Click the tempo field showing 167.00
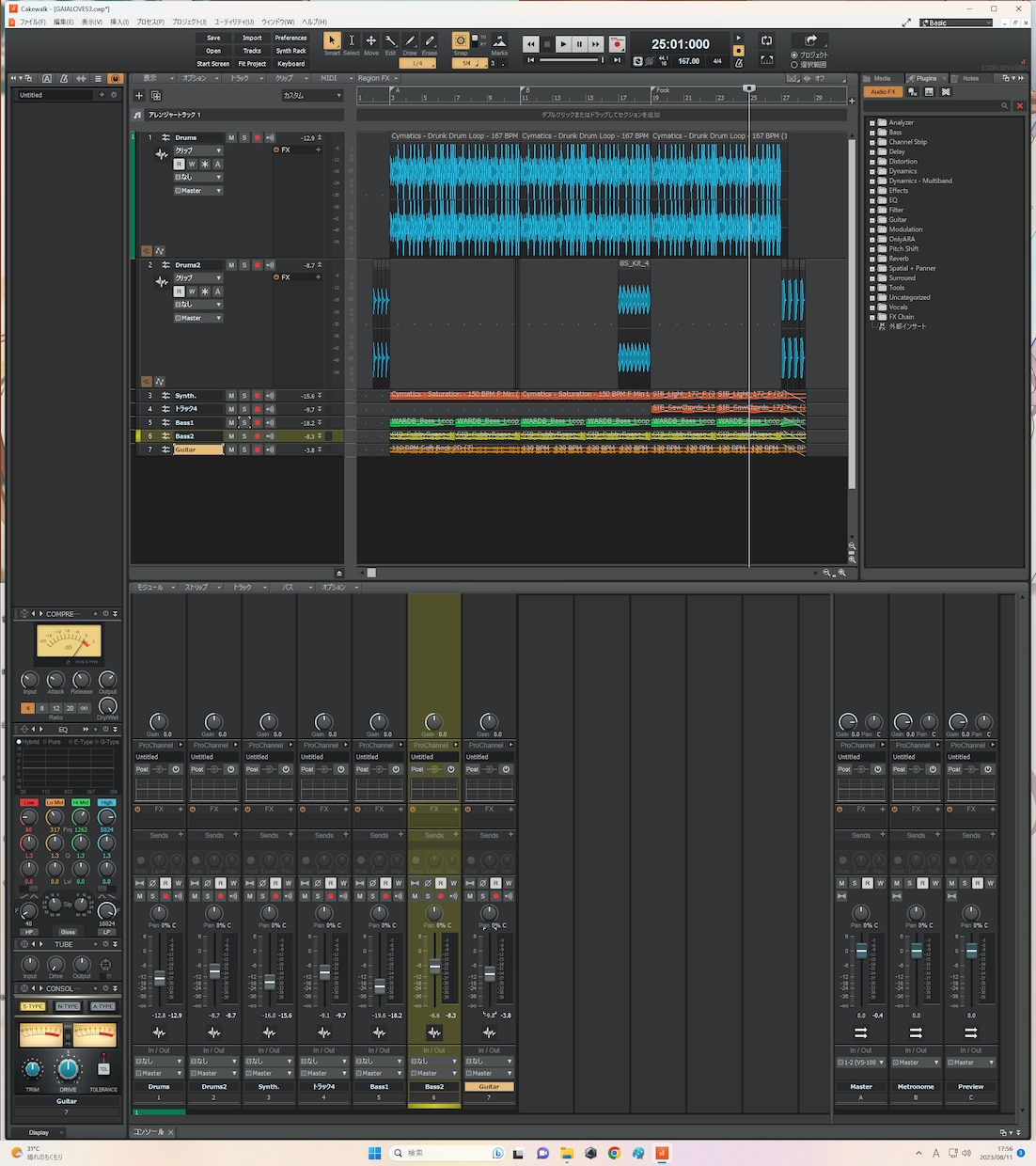Screen dimensions: 1036x1166 [x=689, y=61]
